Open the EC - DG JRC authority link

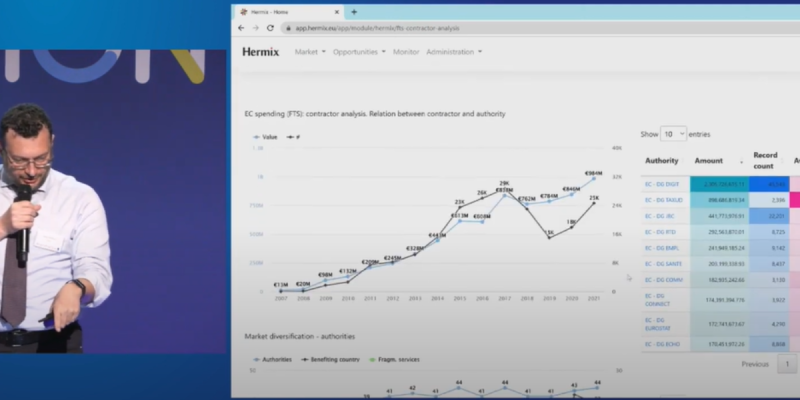[660, 216]
